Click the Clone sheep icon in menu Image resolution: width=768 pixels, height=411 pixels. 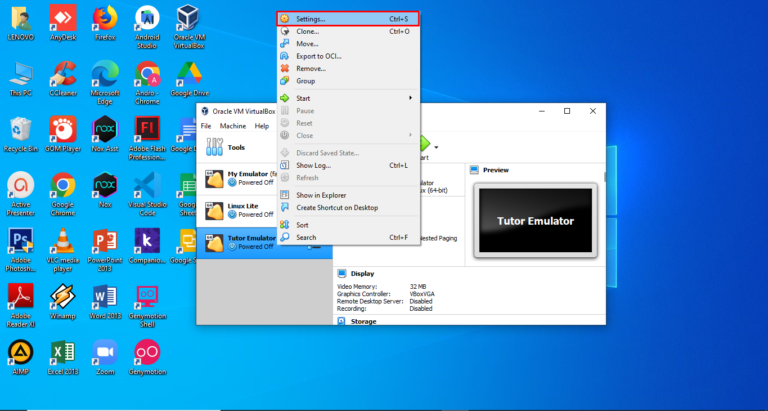(285, 31)
